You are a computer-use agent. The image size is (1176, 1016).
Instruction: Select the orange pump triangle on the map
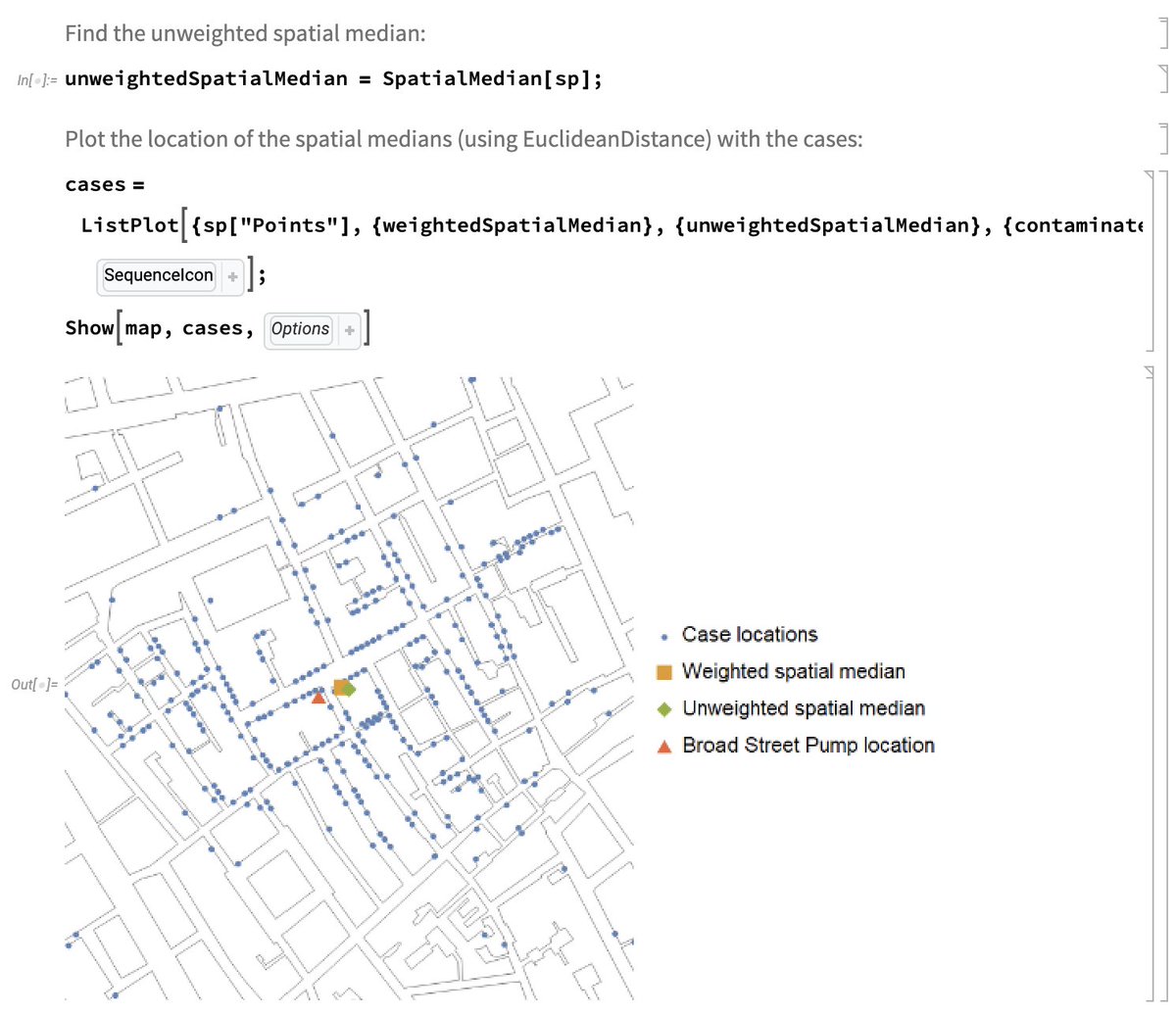[318, 698]
